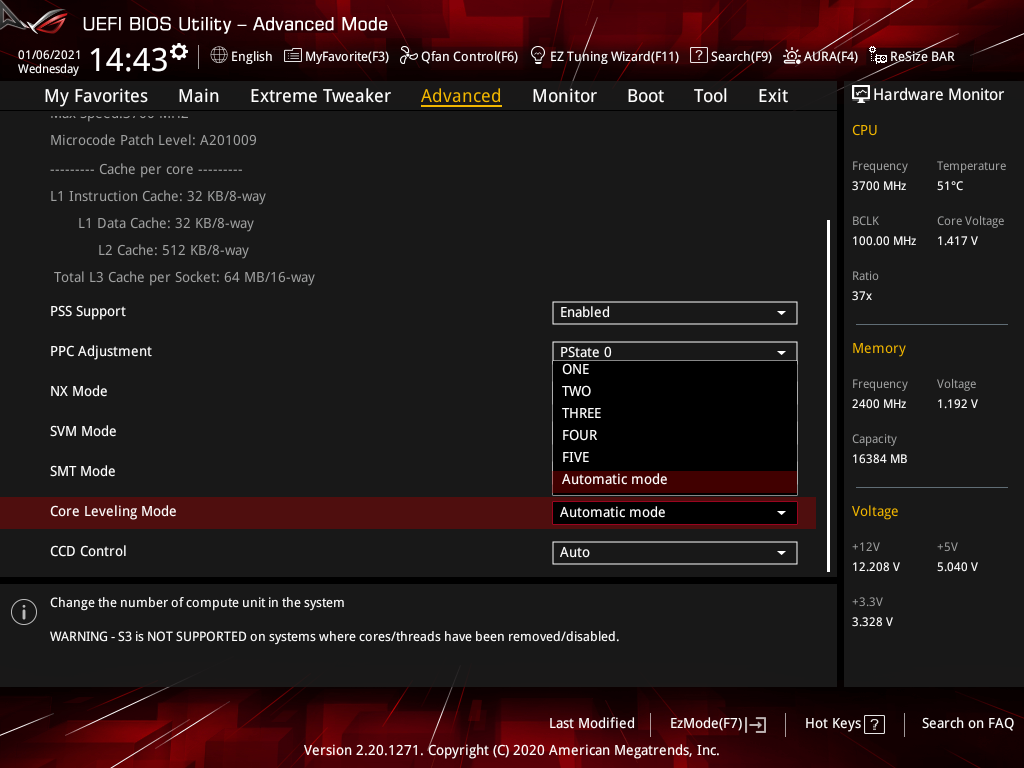Viewport: 1024px width, 768px height.
Task: Pick Automatic mode in the dropdown list
Action: pyautogui.click(x=674, y=480)
